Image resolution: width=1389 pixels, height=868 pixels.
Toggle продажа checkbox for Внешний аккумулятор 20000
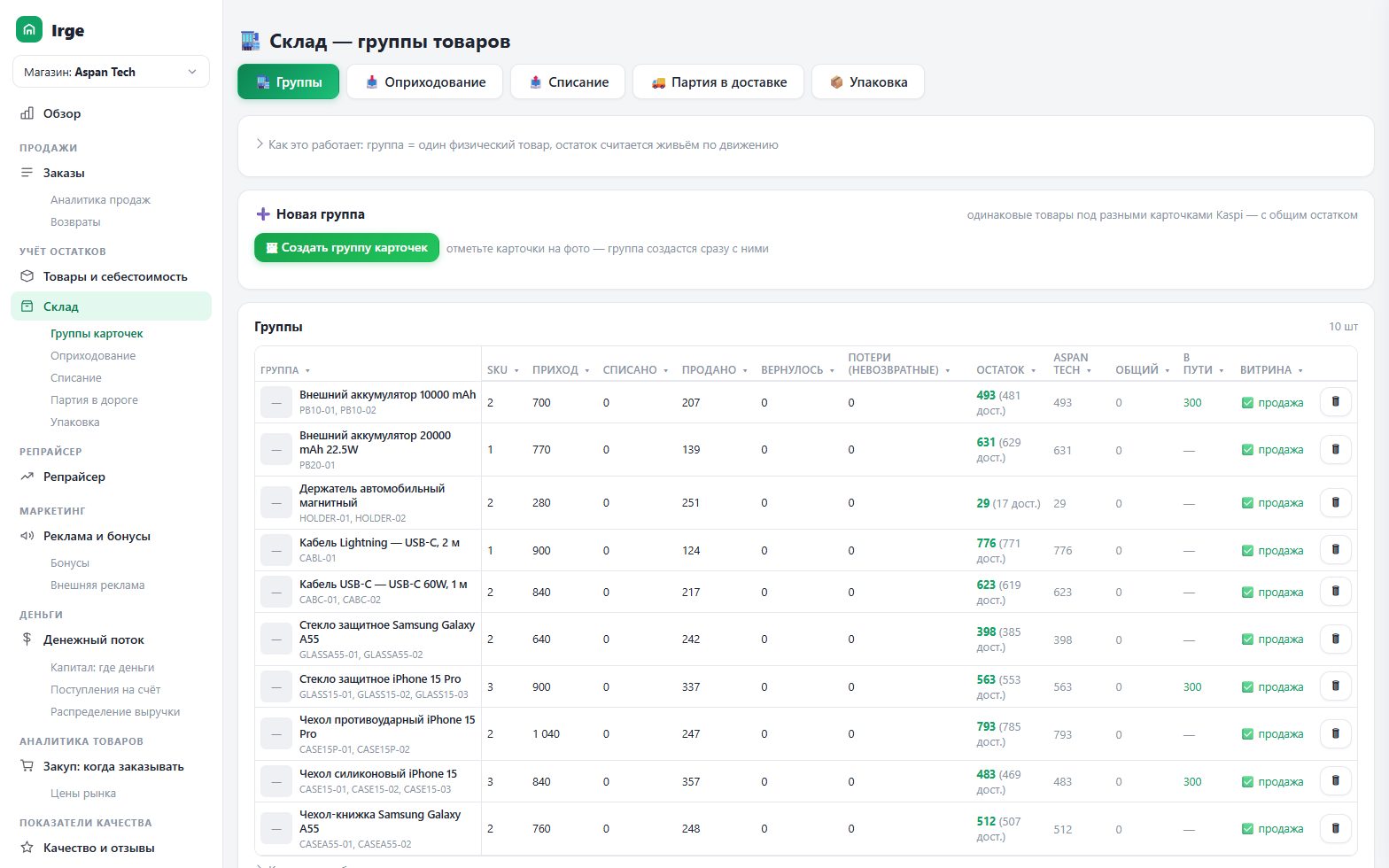1247,450
